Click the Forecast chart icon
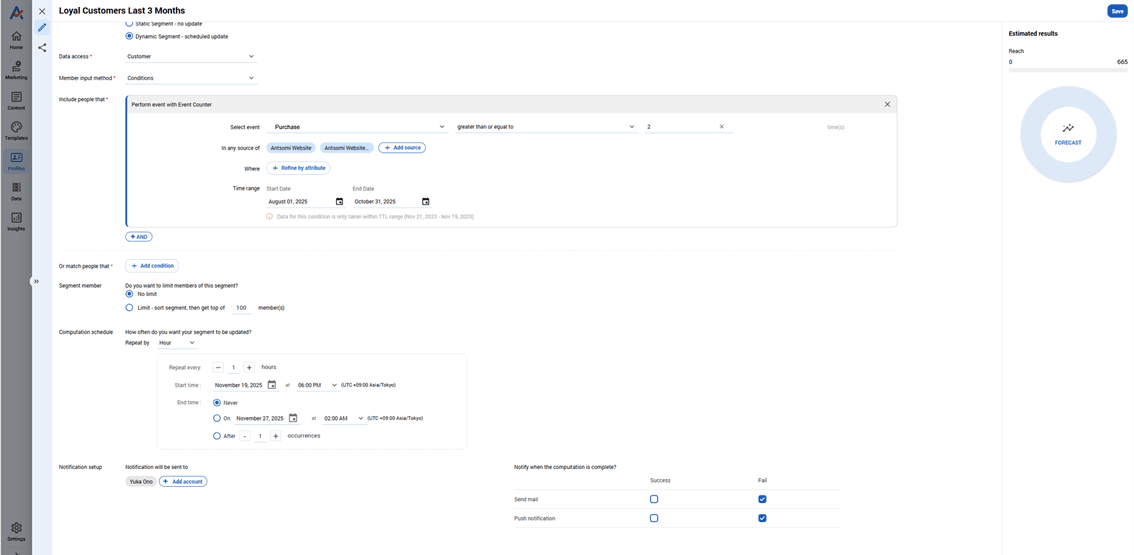Image resolution: width=1134 pixels, height=555 pixels. (1068, 129)
